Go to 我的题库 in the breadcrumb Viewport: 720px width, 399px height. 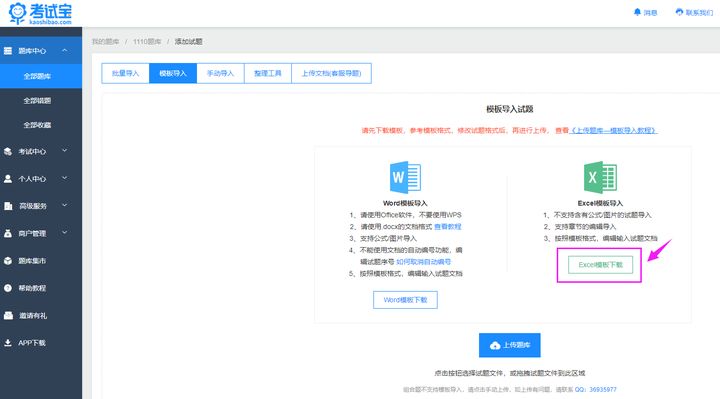105,42
